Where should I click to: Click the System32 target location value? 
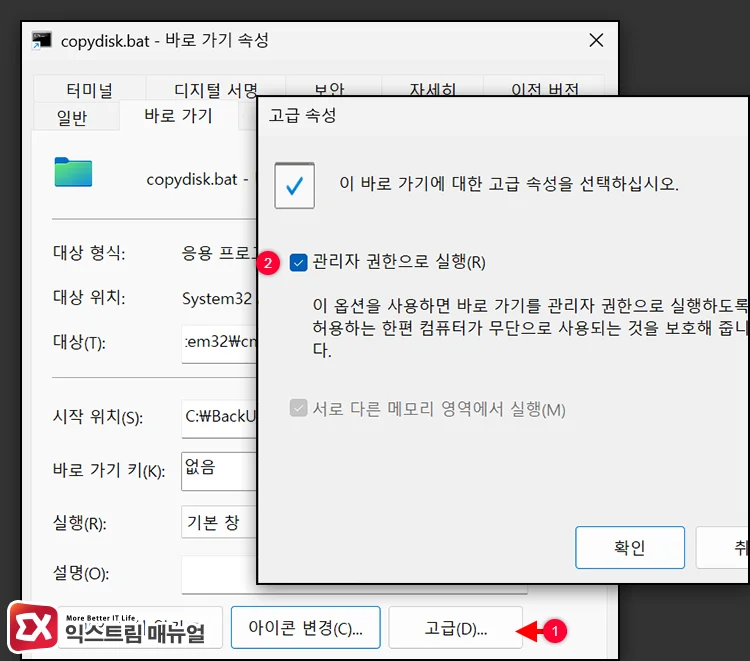[217, 298]
